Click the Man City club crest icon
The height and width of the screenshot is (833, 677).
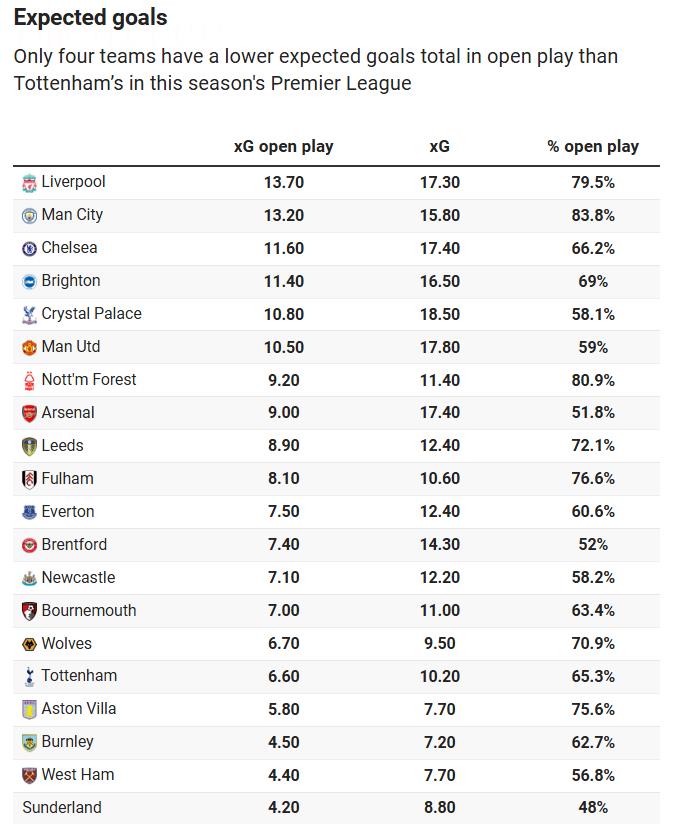point(29,216)
